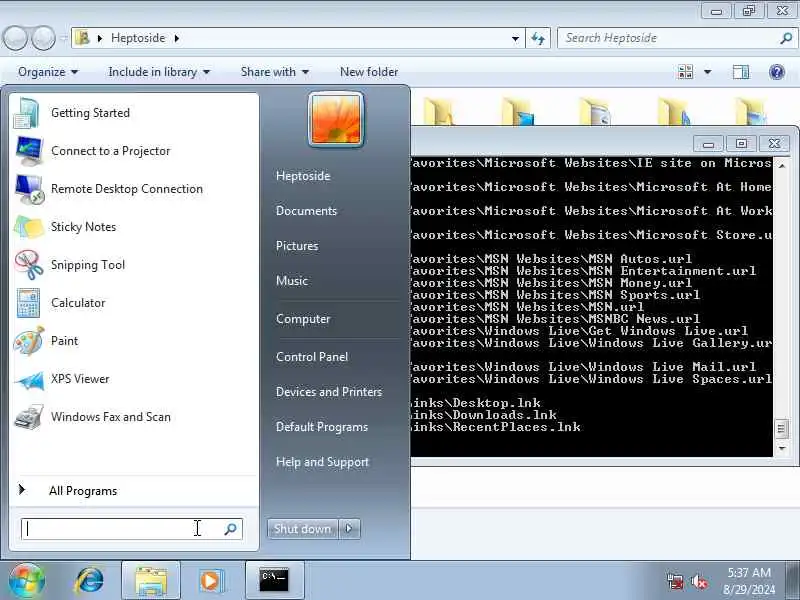
Task: Switch to Windows Explorer taskbar icon
Action: pyautogui.click(x=151, y=581)
